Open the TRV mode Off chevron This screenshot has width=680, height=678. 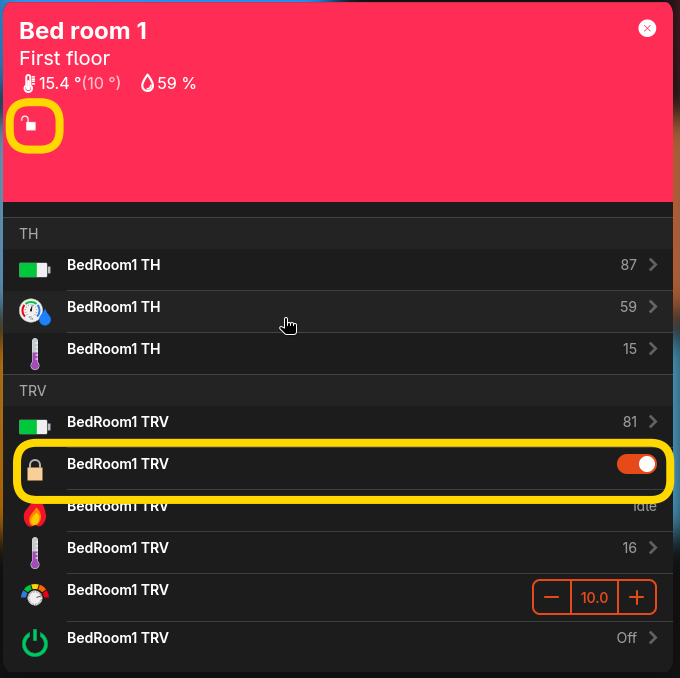coord(653,638)
